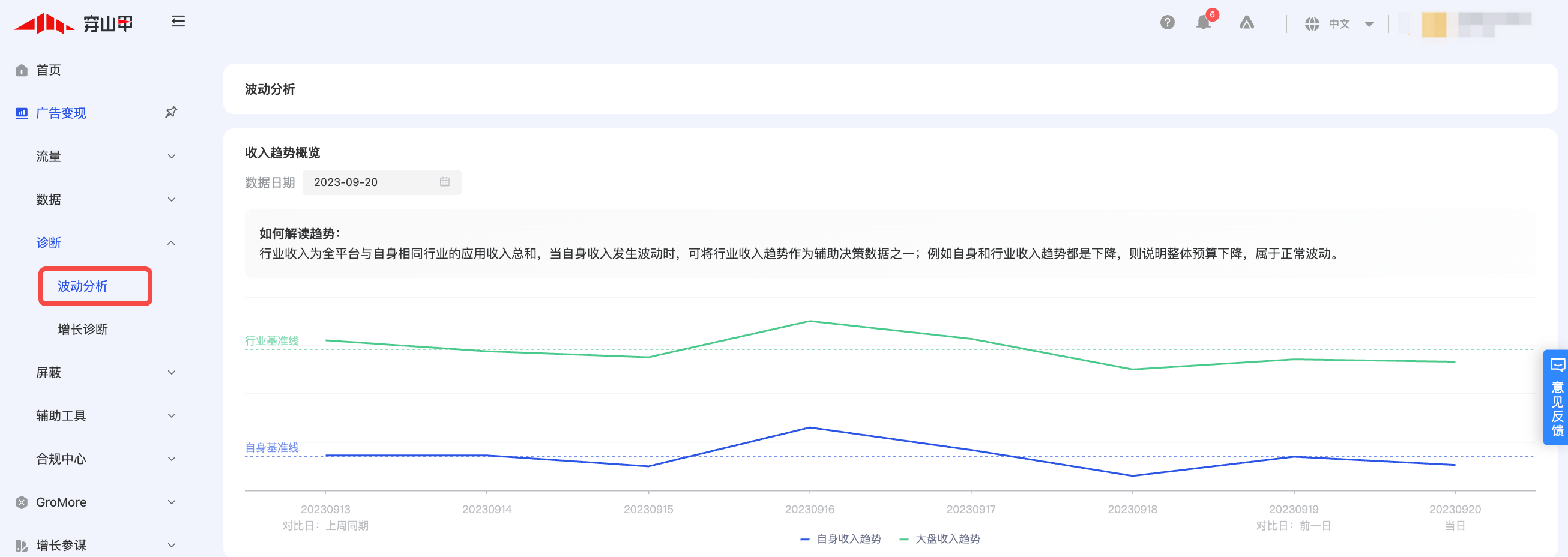Click the 数据日期 date field

(382, 182)
